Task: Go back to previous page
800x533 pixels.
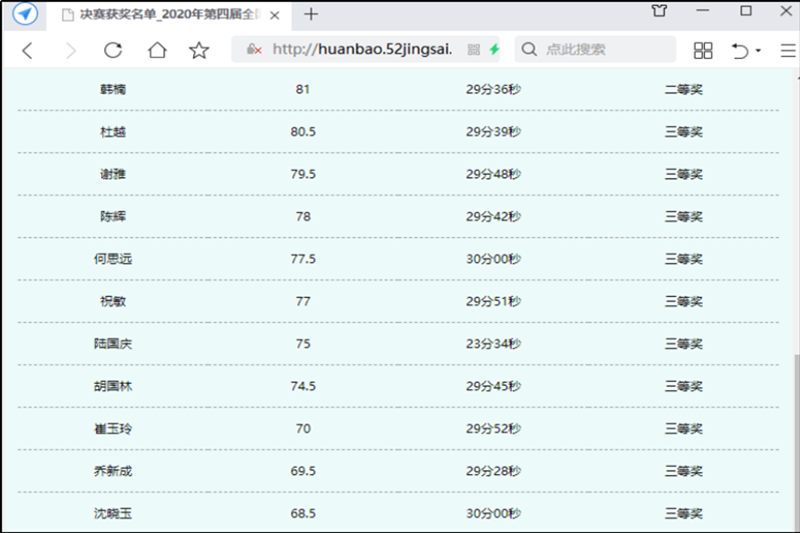Action: coord(27,50)
